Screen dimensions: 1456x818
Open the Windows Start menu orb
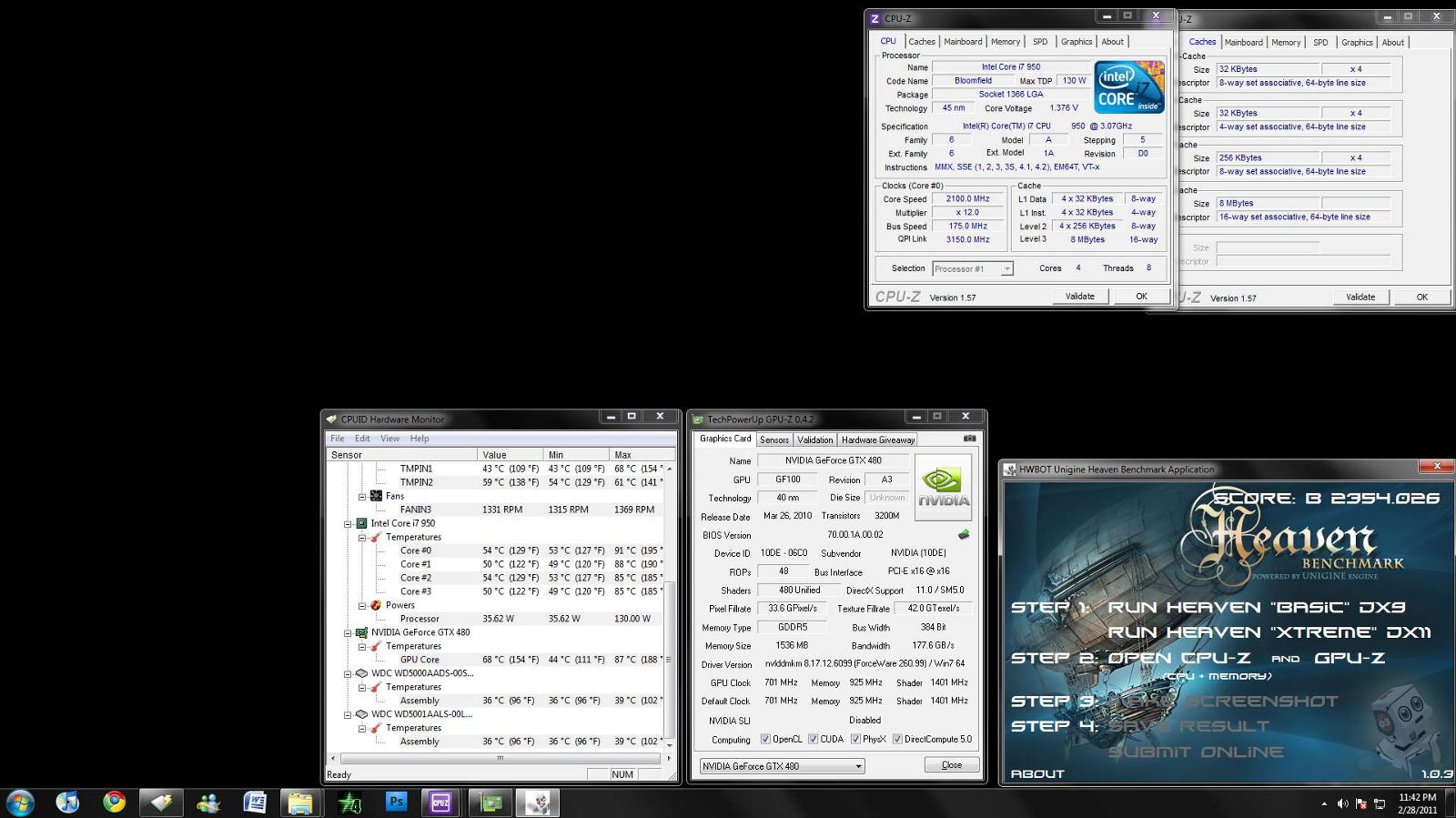coord(20,803)
